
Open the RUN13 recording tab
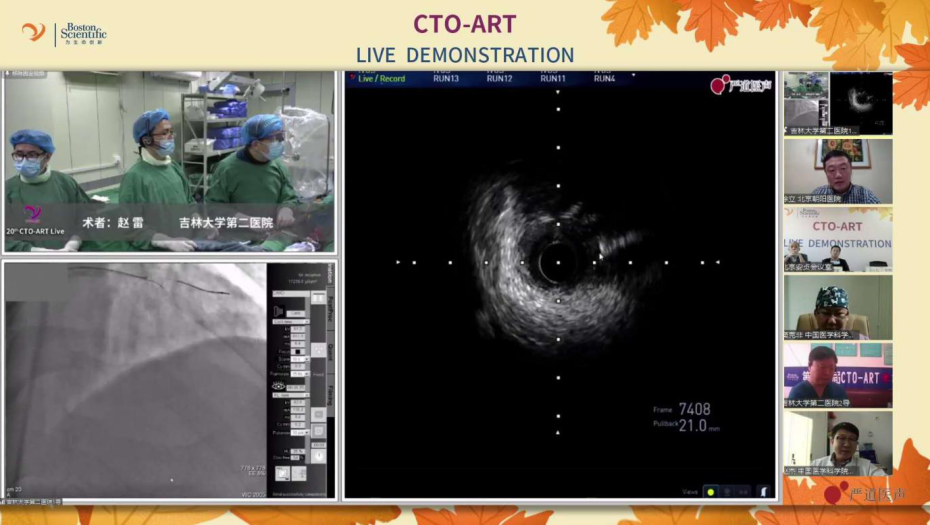click(x=446, y=78)
